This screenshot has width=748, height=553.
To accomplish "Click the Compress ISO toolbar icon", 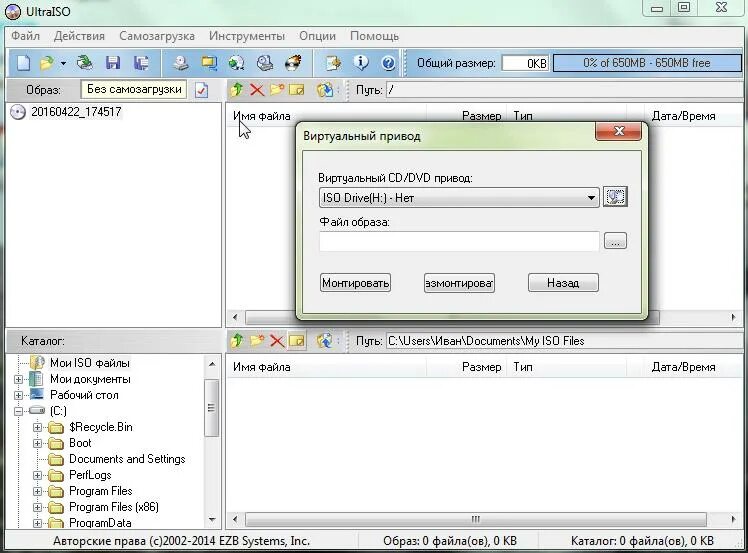I will (209, 63).
